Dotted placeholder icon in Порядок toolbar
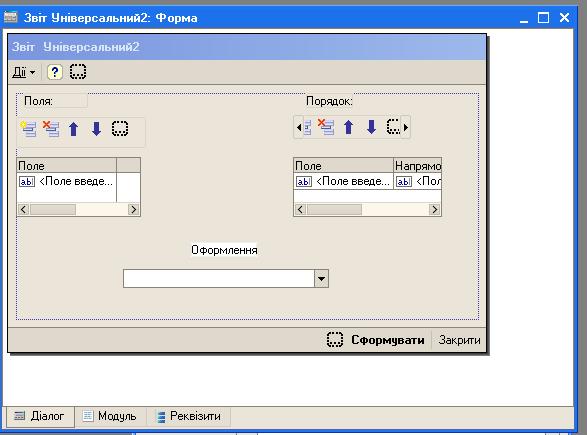 pos(393,127)
